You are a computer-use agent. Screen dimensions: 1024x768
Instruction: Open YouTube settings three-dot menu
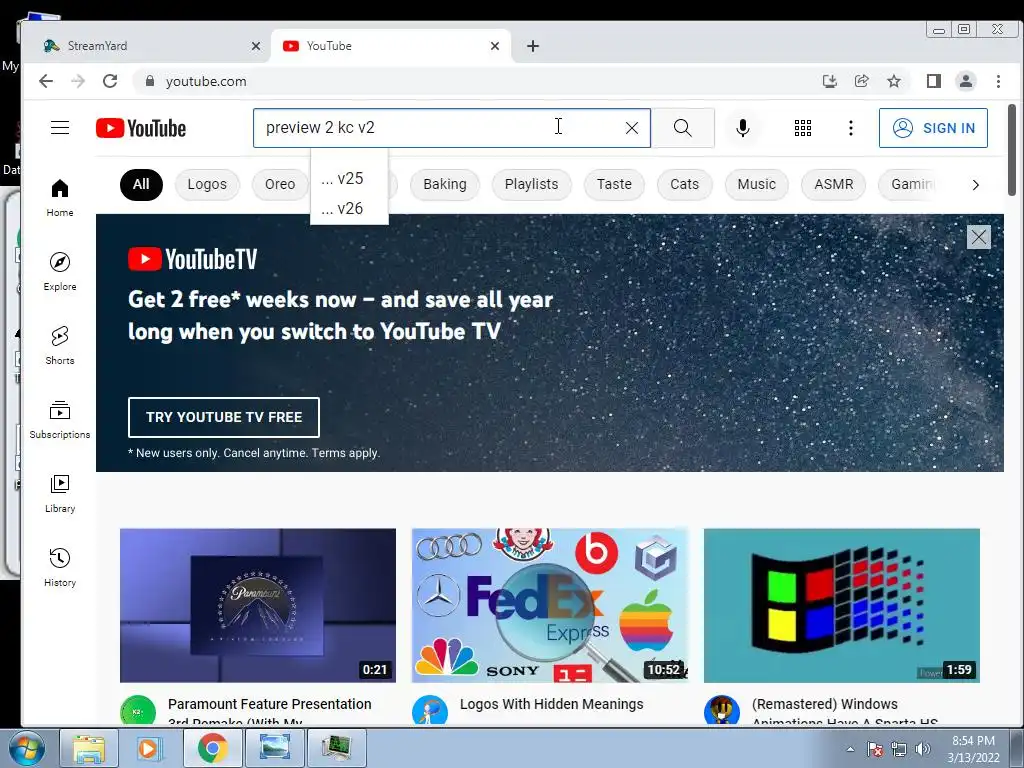(850, 128)
